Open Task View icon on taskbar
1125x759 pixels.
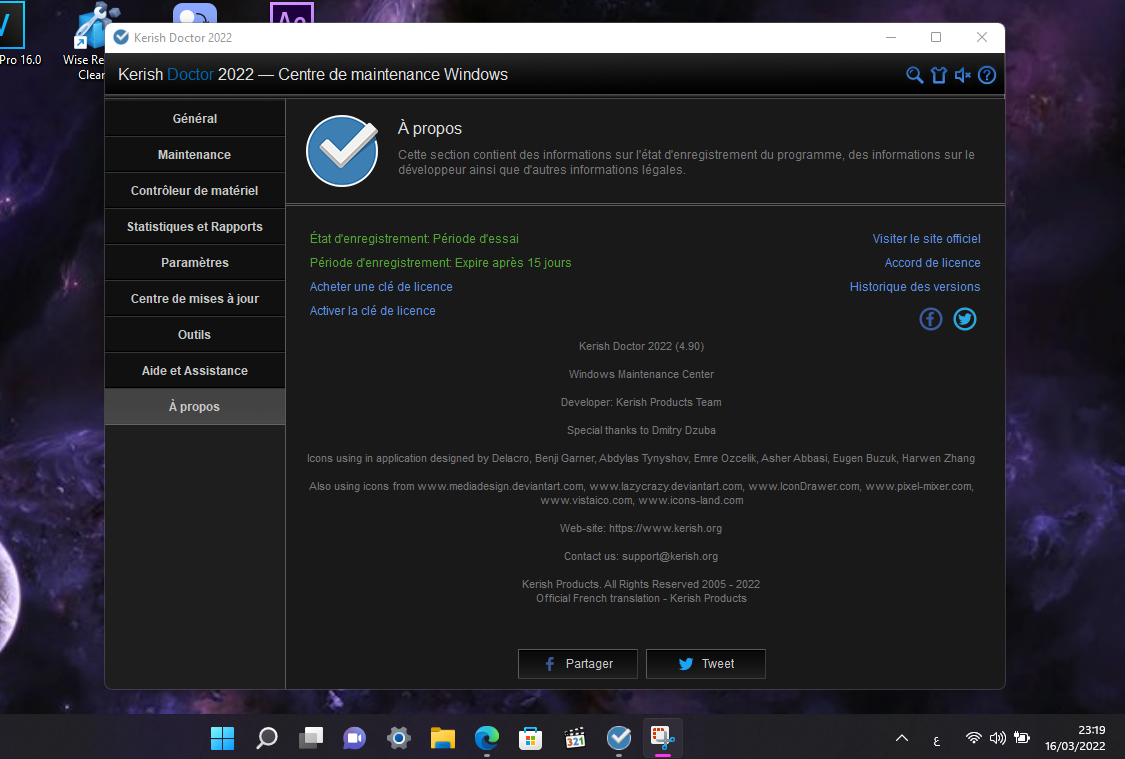[x=311, y=737]
